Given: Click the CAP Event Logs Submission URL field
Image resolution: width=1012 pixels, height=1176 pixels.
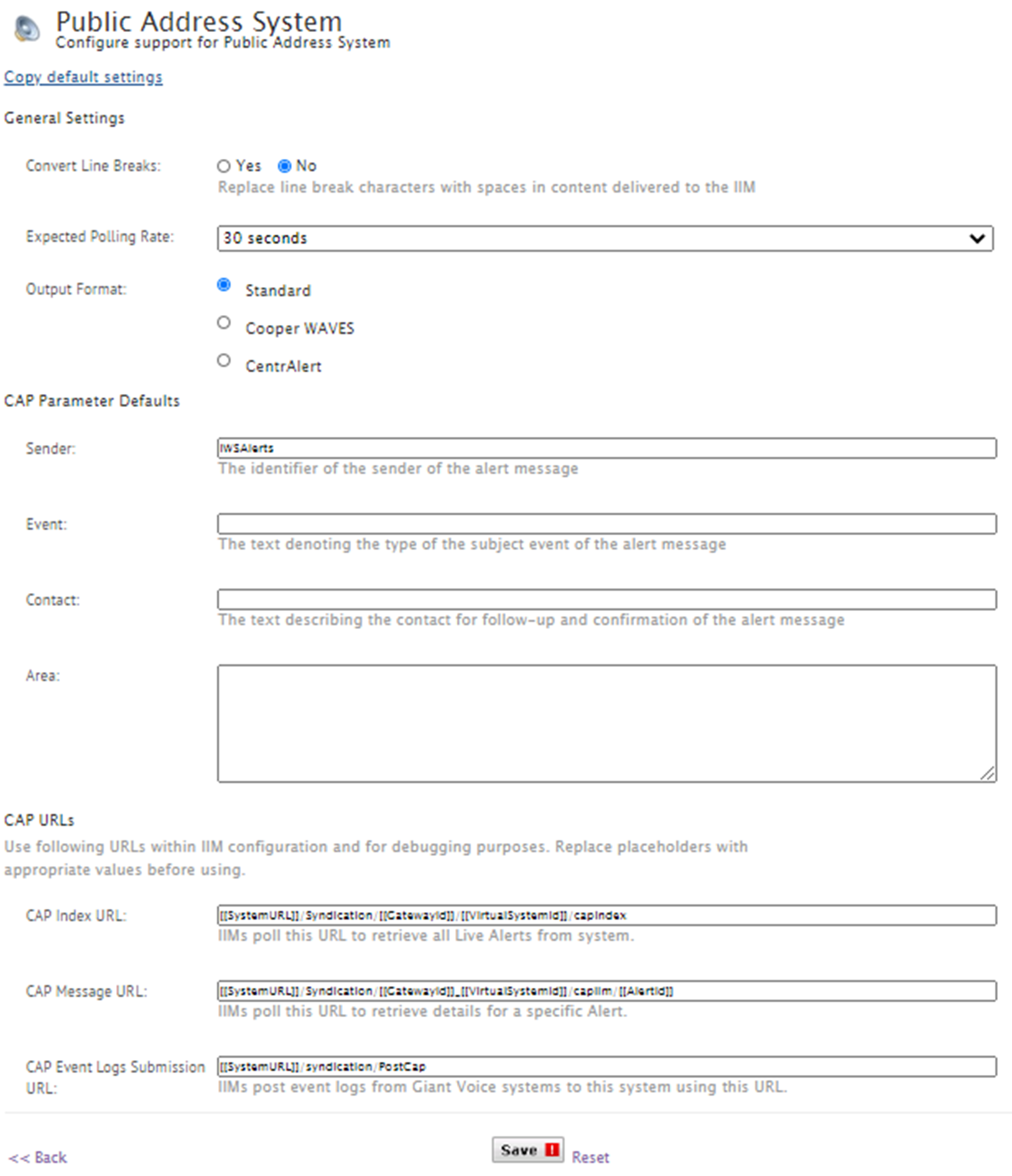Looking at the screenshot, I should pyautogui.click(x=607, y=1067).
